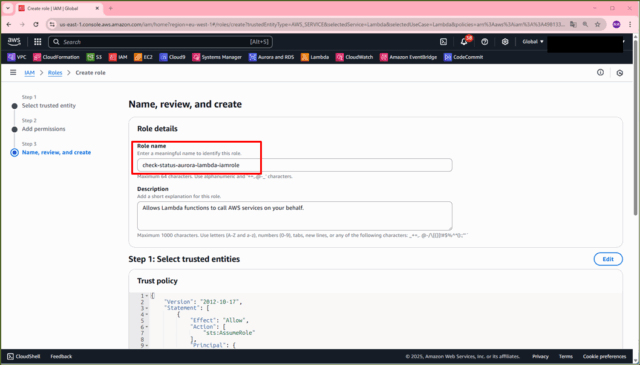Collapse trust policy line 6 fold arrow
The width and height of the screenshot is (640, 365).
pyautogui.click(x=147, y=327)
